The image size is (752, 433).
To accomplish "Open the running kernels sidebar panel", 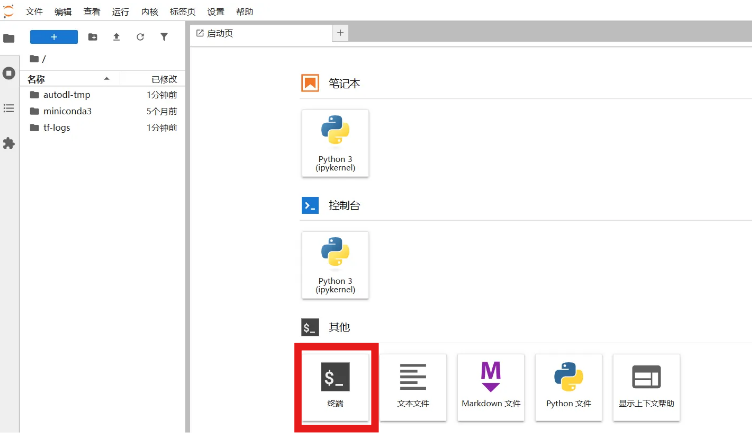I will 9,73.
